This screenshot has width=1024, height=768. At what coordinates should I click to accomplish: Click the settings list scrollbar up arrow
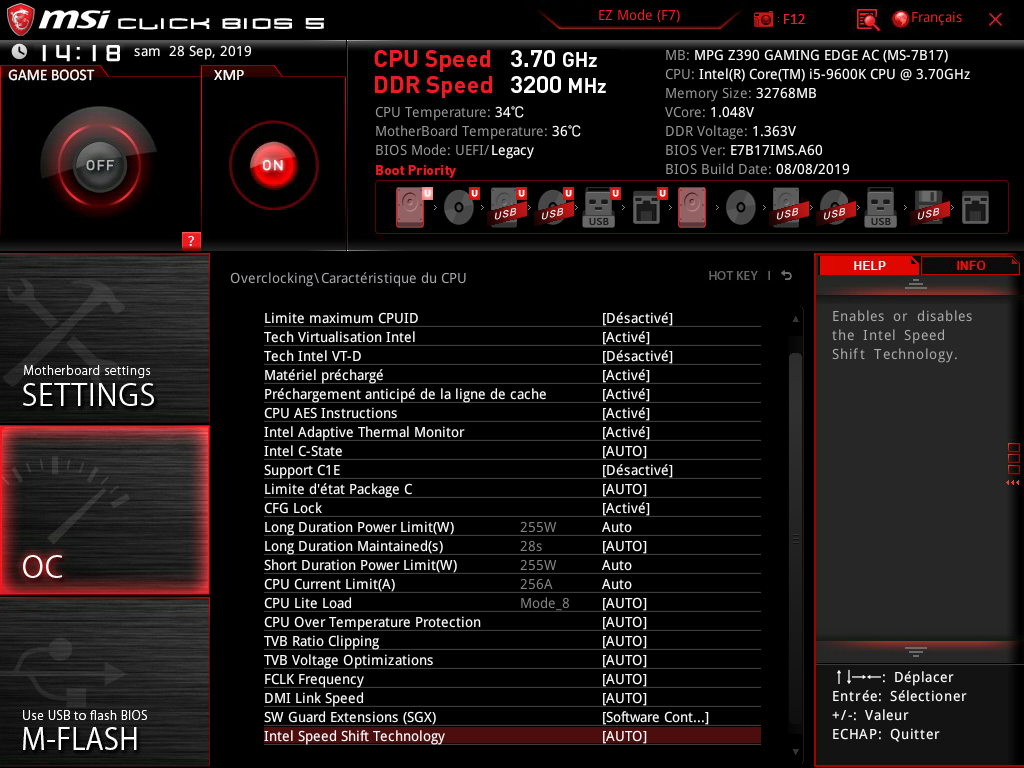click(x=795, y=319)
